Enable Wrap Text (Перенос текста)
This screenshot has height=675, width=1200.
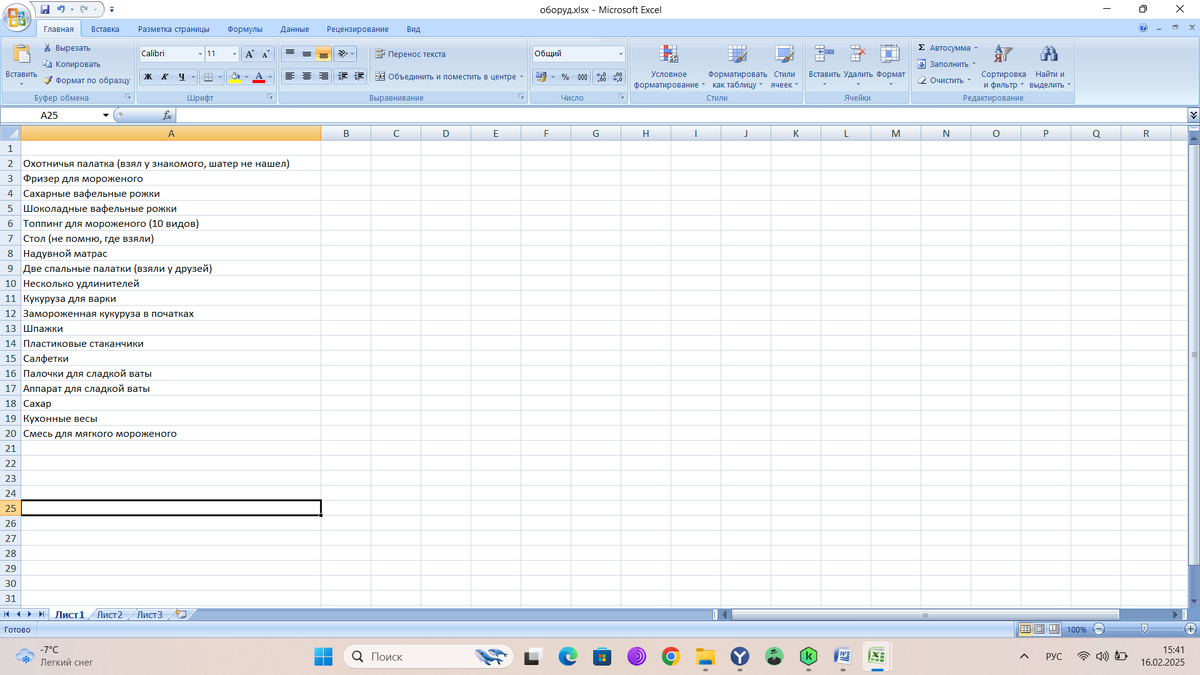click(x=410, y=54)
